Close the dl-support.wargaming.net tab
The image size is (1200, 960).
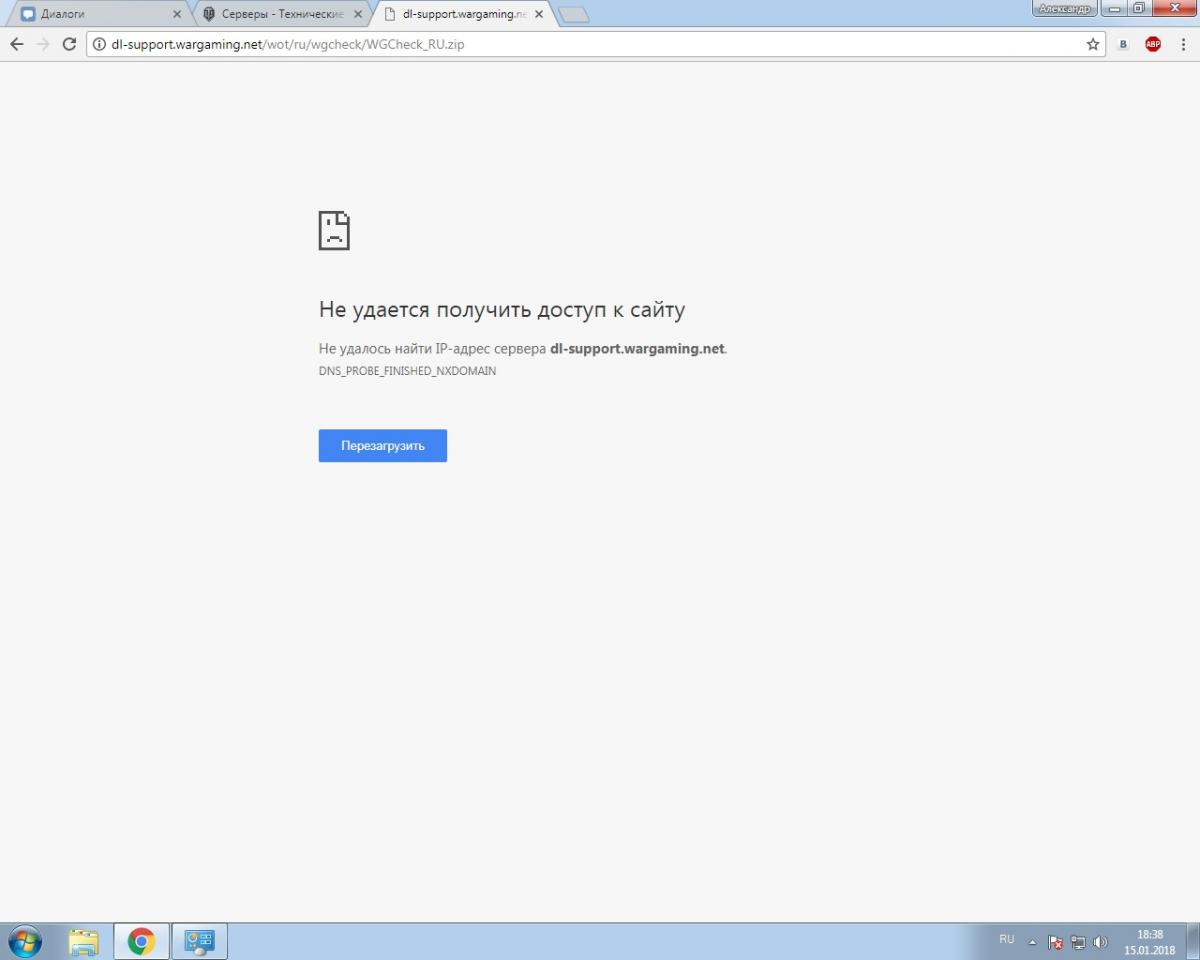click(538, 15)
